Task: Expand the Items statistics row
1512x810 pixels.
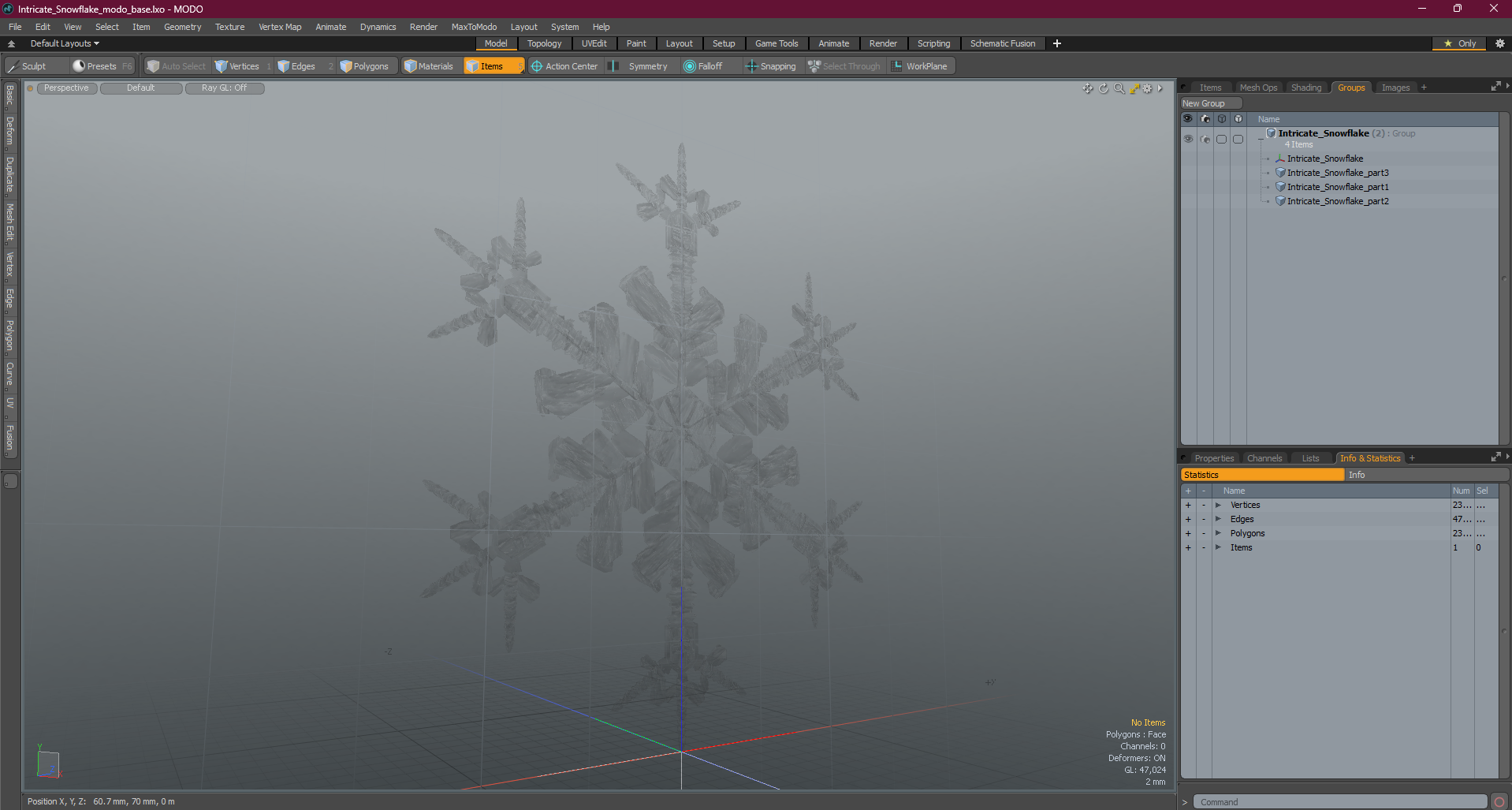Action: (x=1218, y=547)
